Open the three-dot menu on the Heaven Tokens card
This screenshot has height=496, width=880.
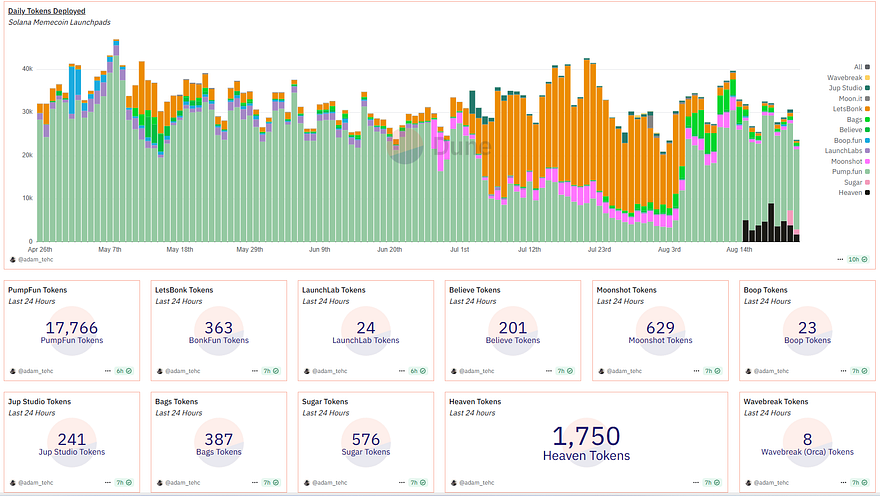pyautogui.click(x=696, y=483)
